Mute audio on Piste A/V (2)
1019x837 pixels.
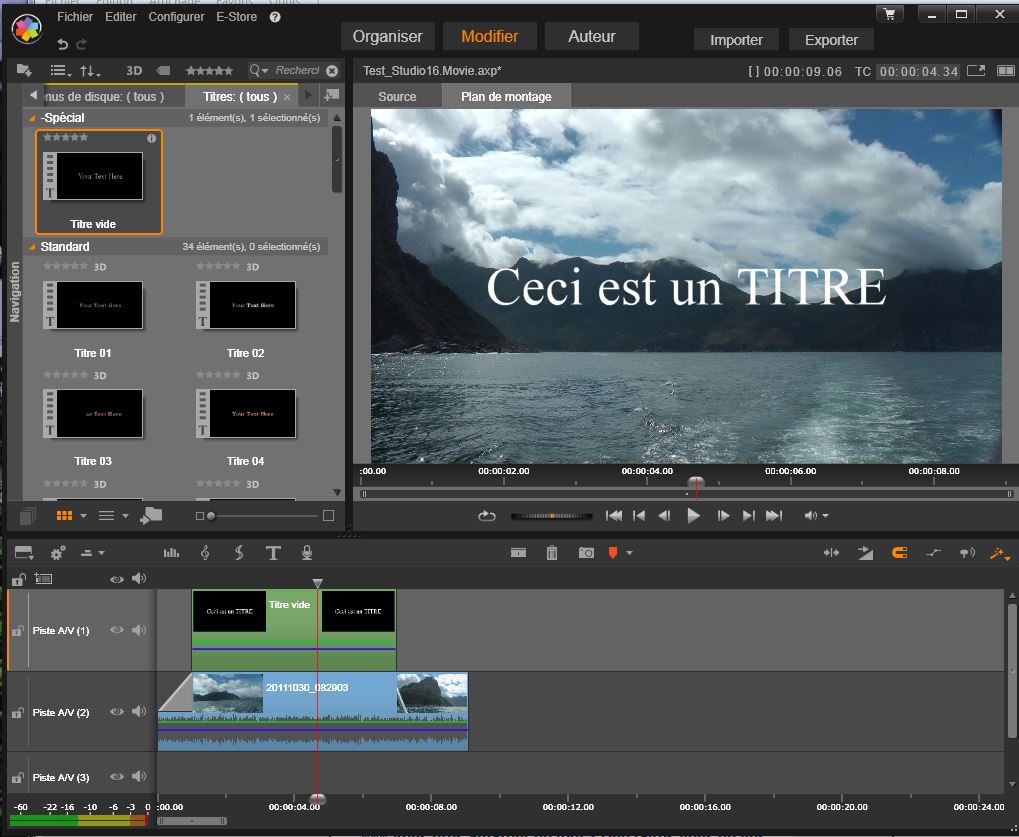pos(139,712)
